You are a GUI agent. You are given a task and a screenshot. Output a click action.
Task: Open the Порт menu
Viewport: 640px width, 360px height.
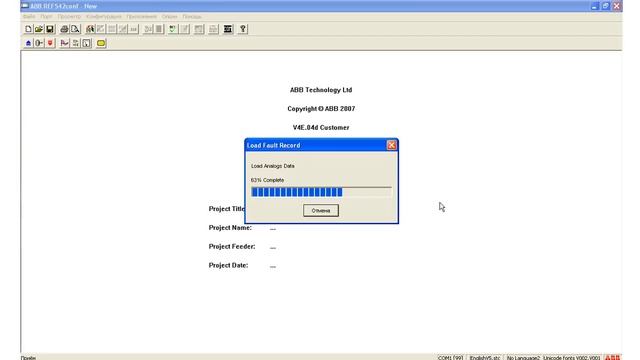[x=46, y=17]
